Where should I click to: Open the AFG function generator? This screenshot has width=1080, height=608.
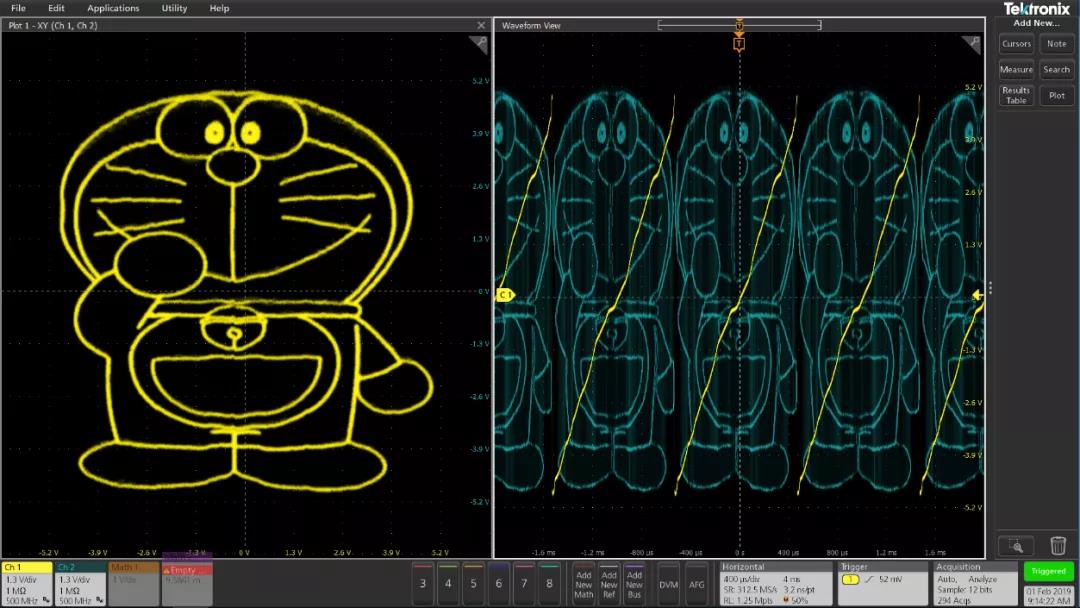(696, 584)
